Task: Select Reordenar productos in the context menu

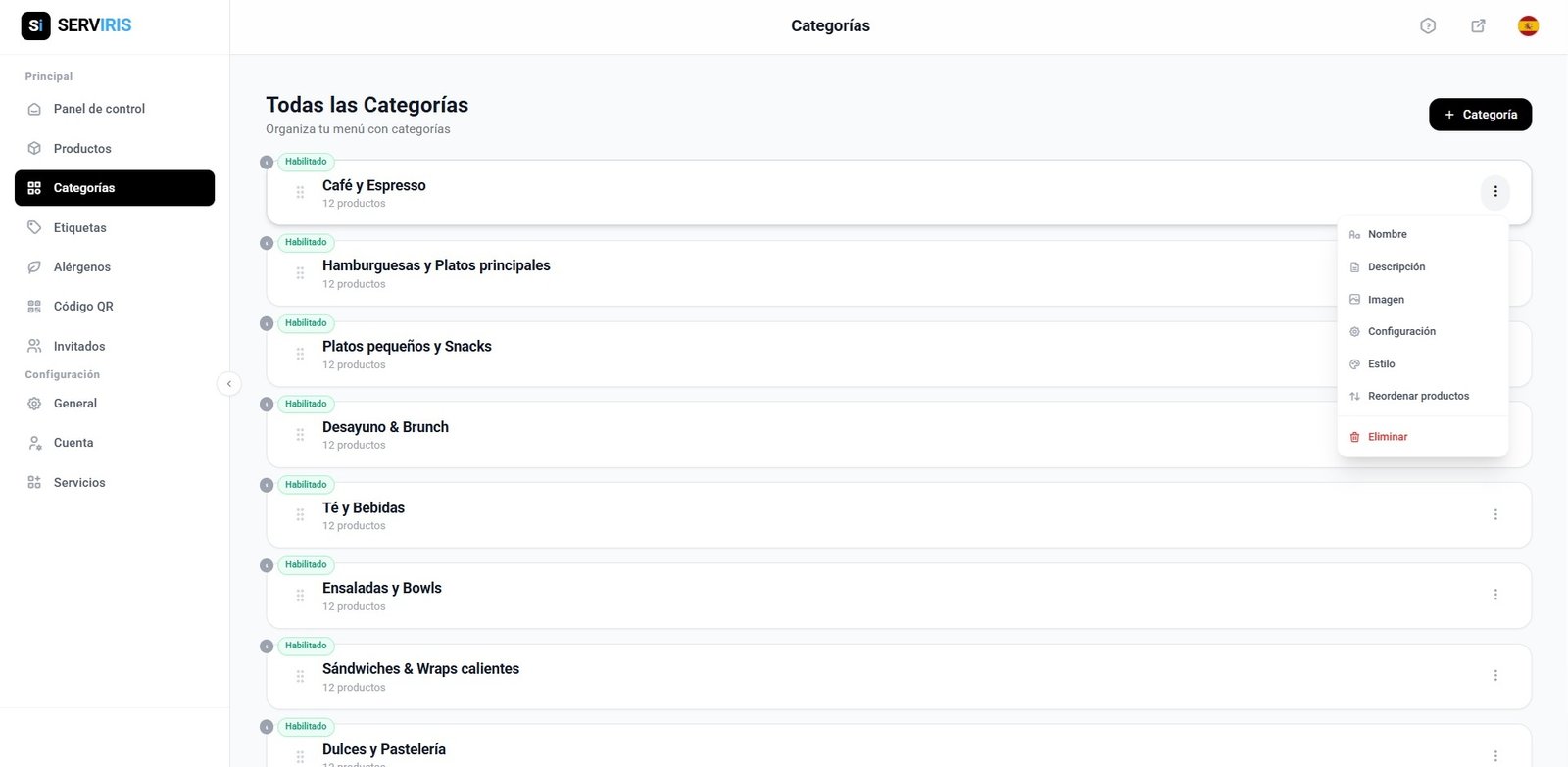Action: click(1418, 396)
